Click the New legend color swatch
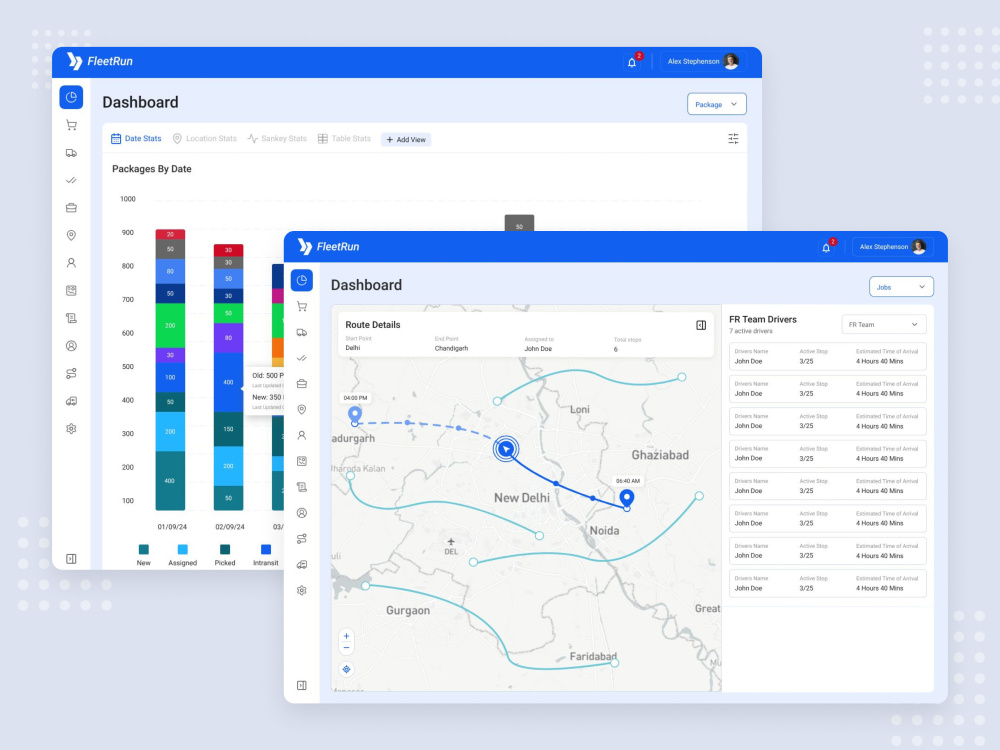Screen dimensions: 1000x750 pos(143,549)
